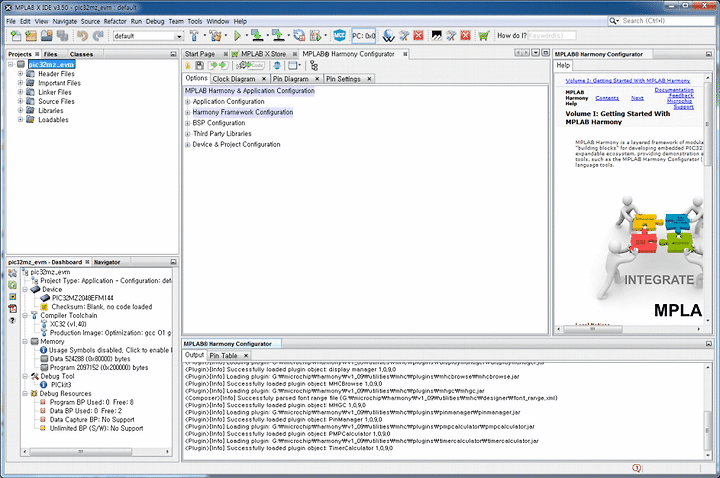Screen dimensions: 720x478
Task: Expand the Linker Files folder
Action: 20,92
